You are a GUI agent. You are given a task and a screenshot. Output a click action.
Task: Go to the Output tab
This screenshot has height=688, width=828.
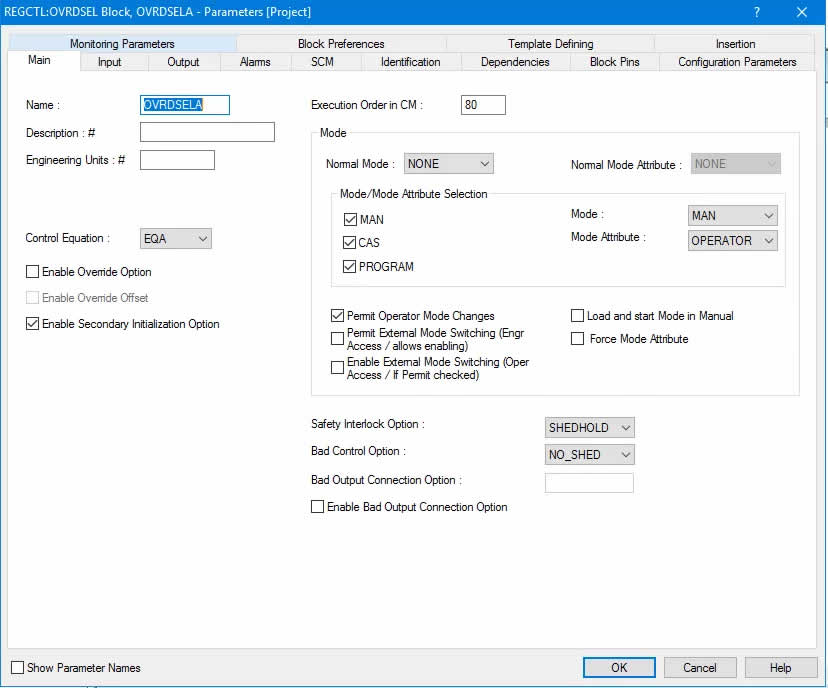point(183,62)
